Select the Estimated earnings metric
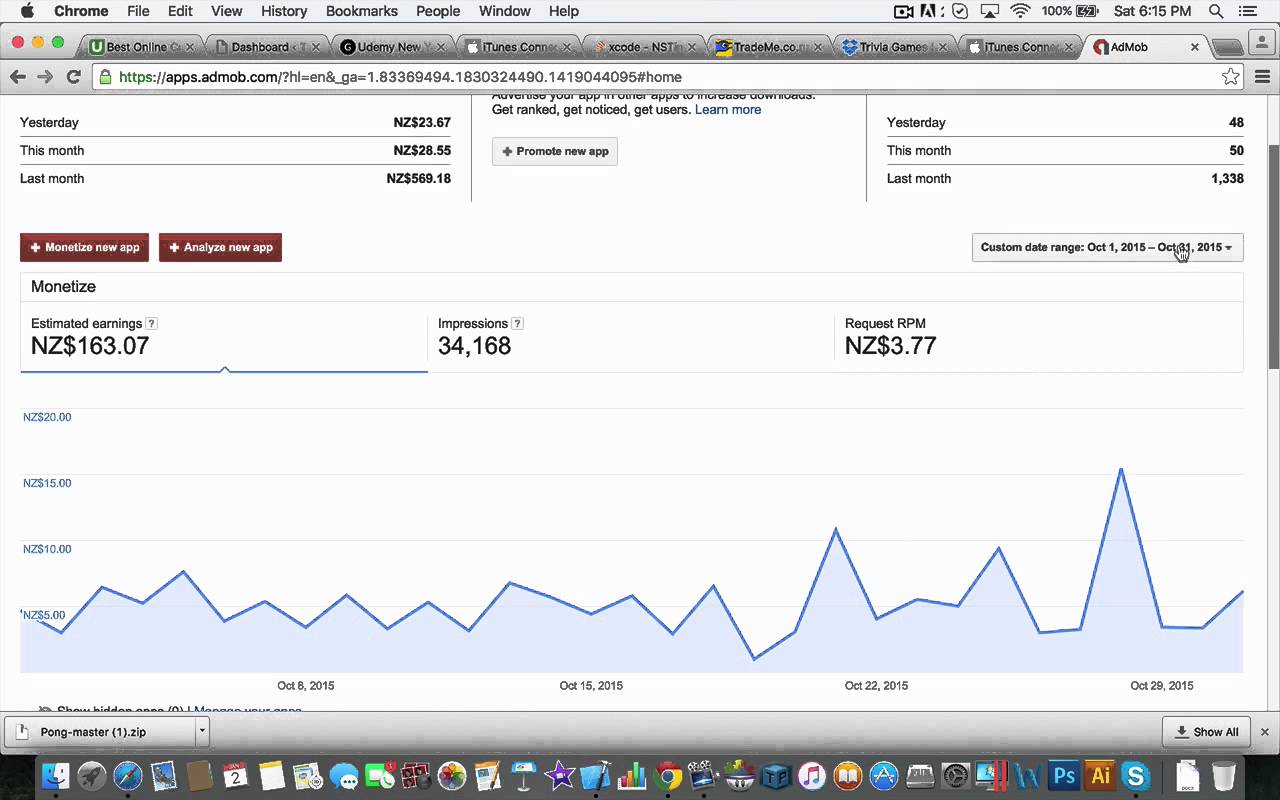Screen dimensions: 1280x800 coord(224,340)
